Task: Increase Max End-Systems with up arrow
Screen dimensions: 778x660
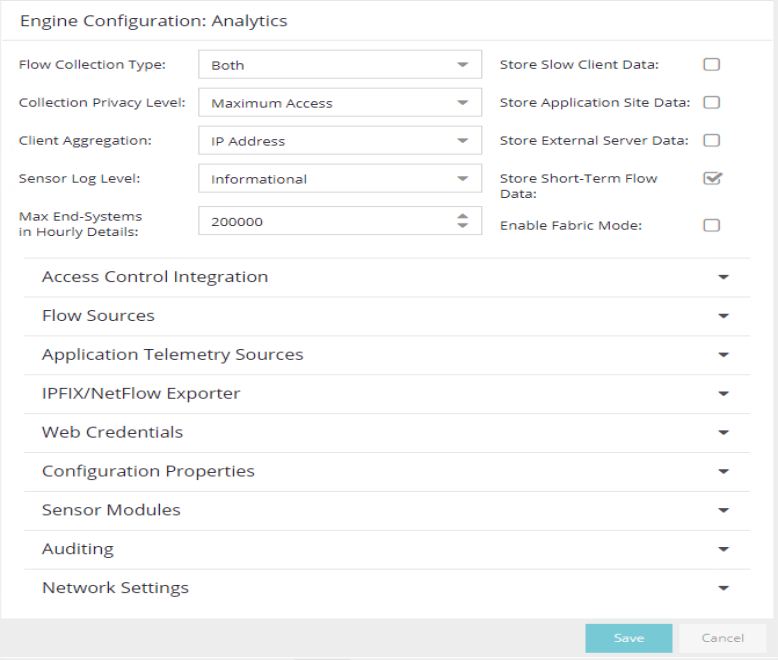Action: pos(462,216)
